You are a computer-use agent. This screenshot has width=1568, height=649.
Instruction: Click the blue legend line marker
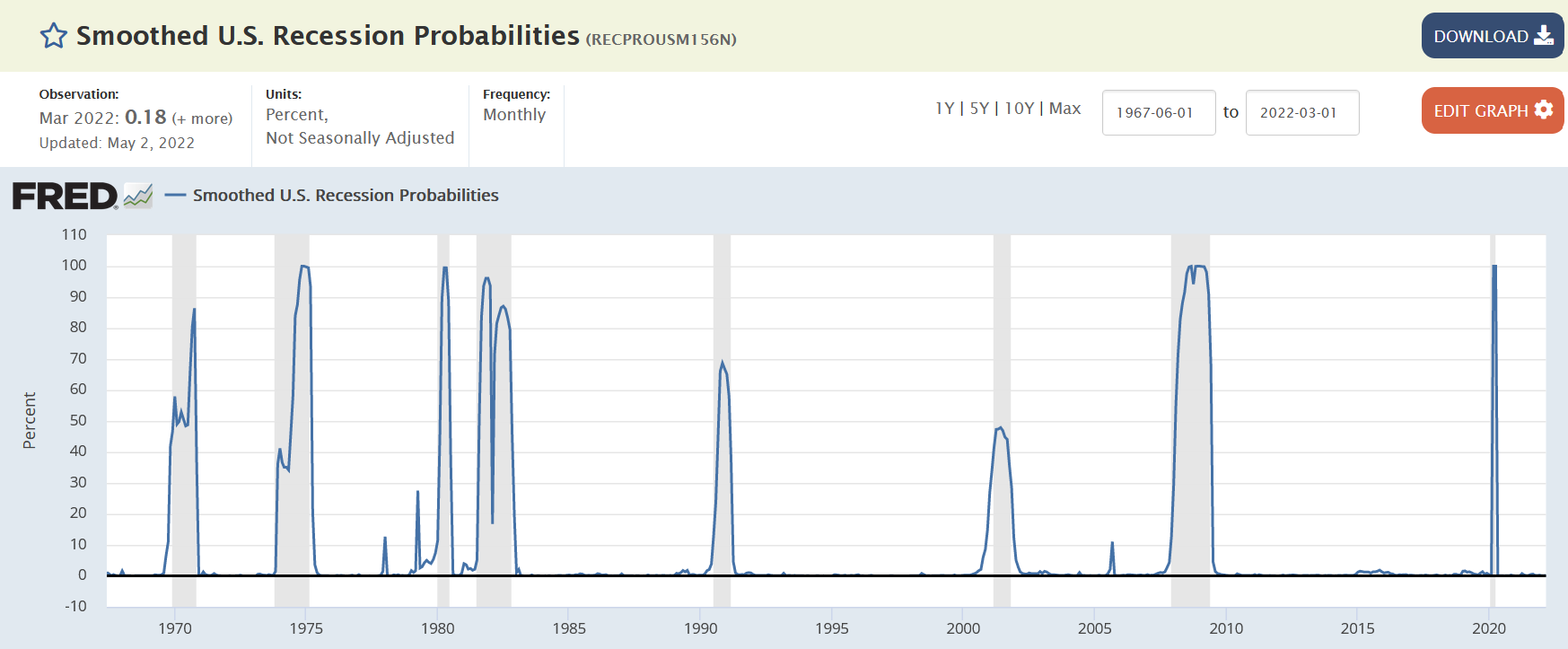coord(176,195)
